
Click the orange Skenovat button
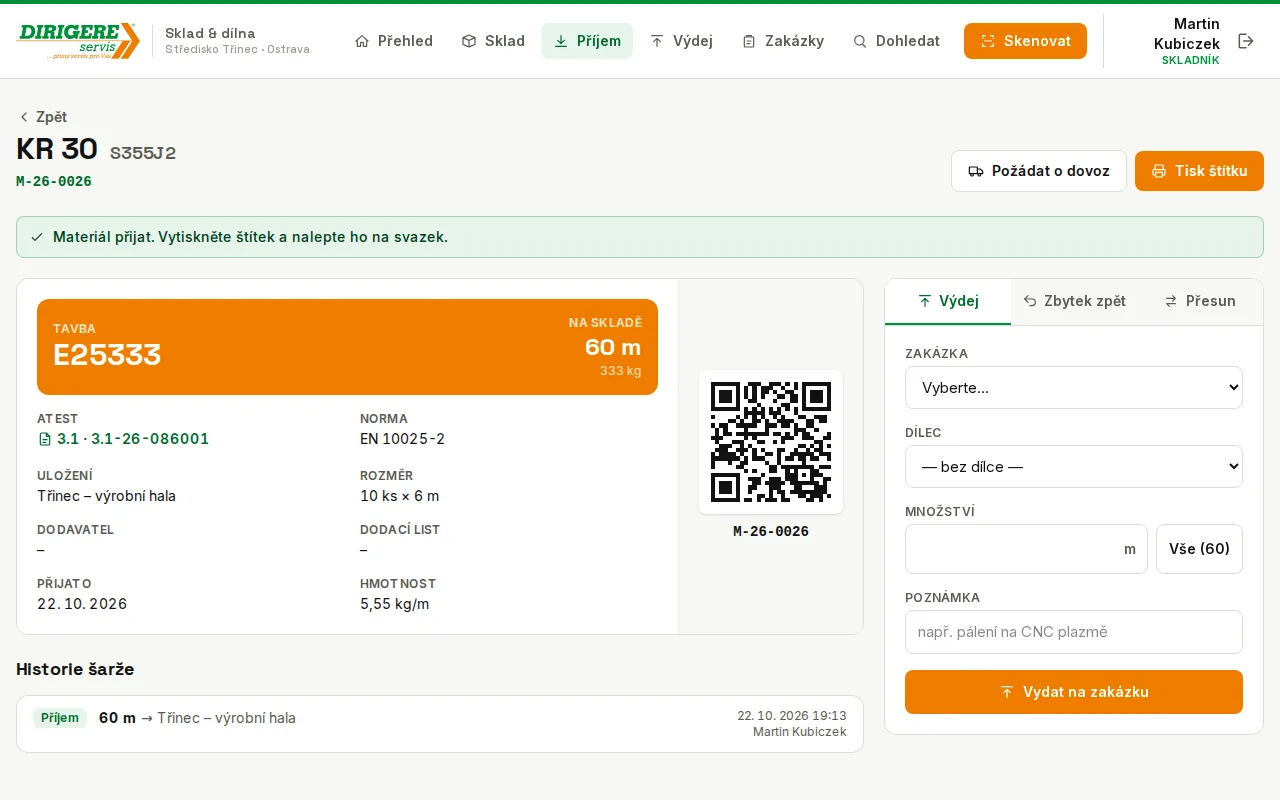1025,41
